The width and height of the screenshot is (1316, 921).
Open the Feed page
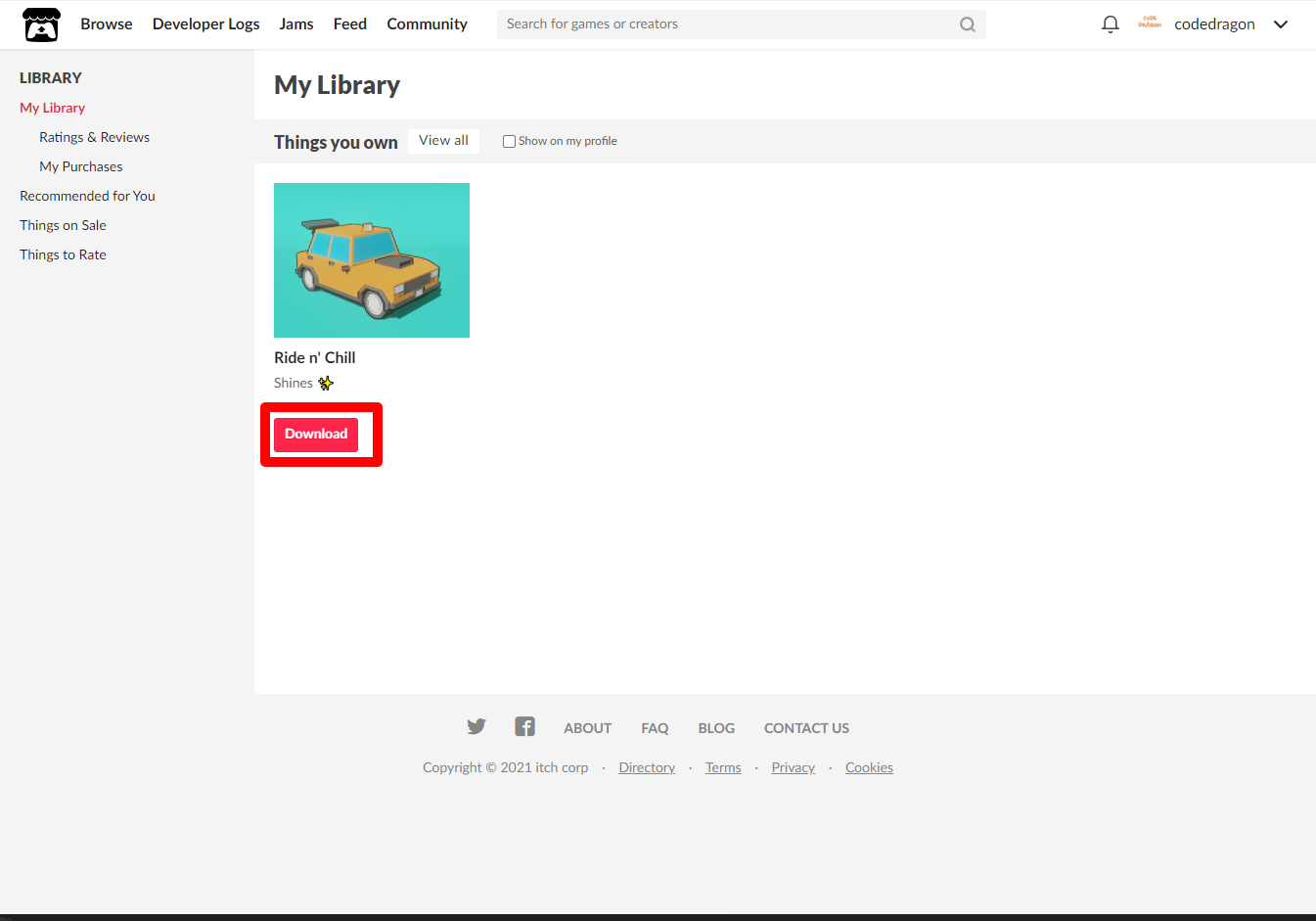coord(350,23)
